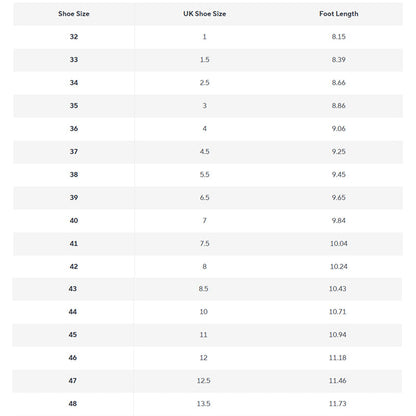The width and height of the screenshot is (416, 416).
Task: Click foot length 11.46 value
Action: tap(338, 381)
